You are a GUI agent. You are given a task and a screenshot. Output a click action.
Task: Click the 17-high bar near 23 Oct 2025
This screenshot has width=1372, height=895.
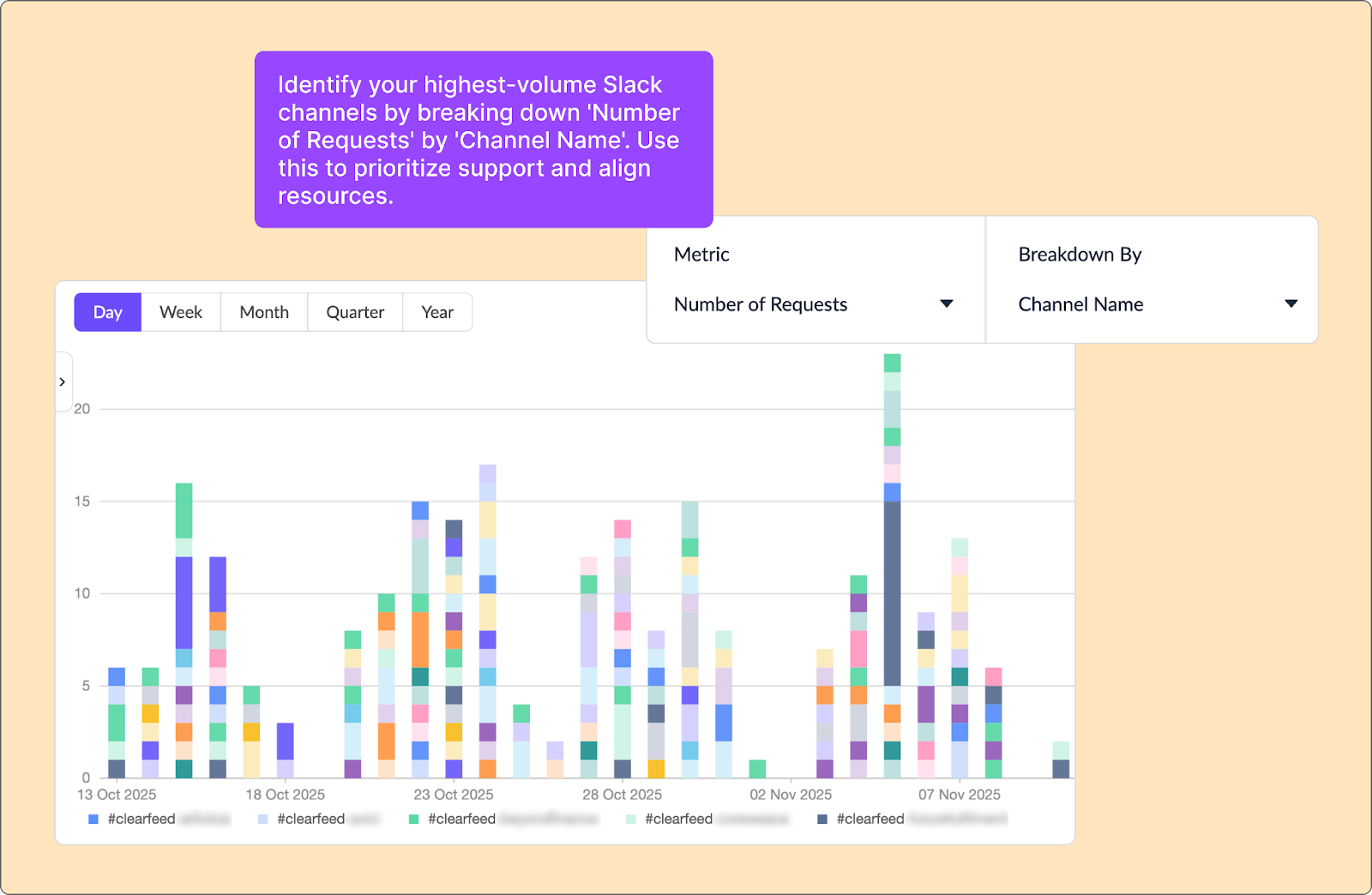[486, 617]
